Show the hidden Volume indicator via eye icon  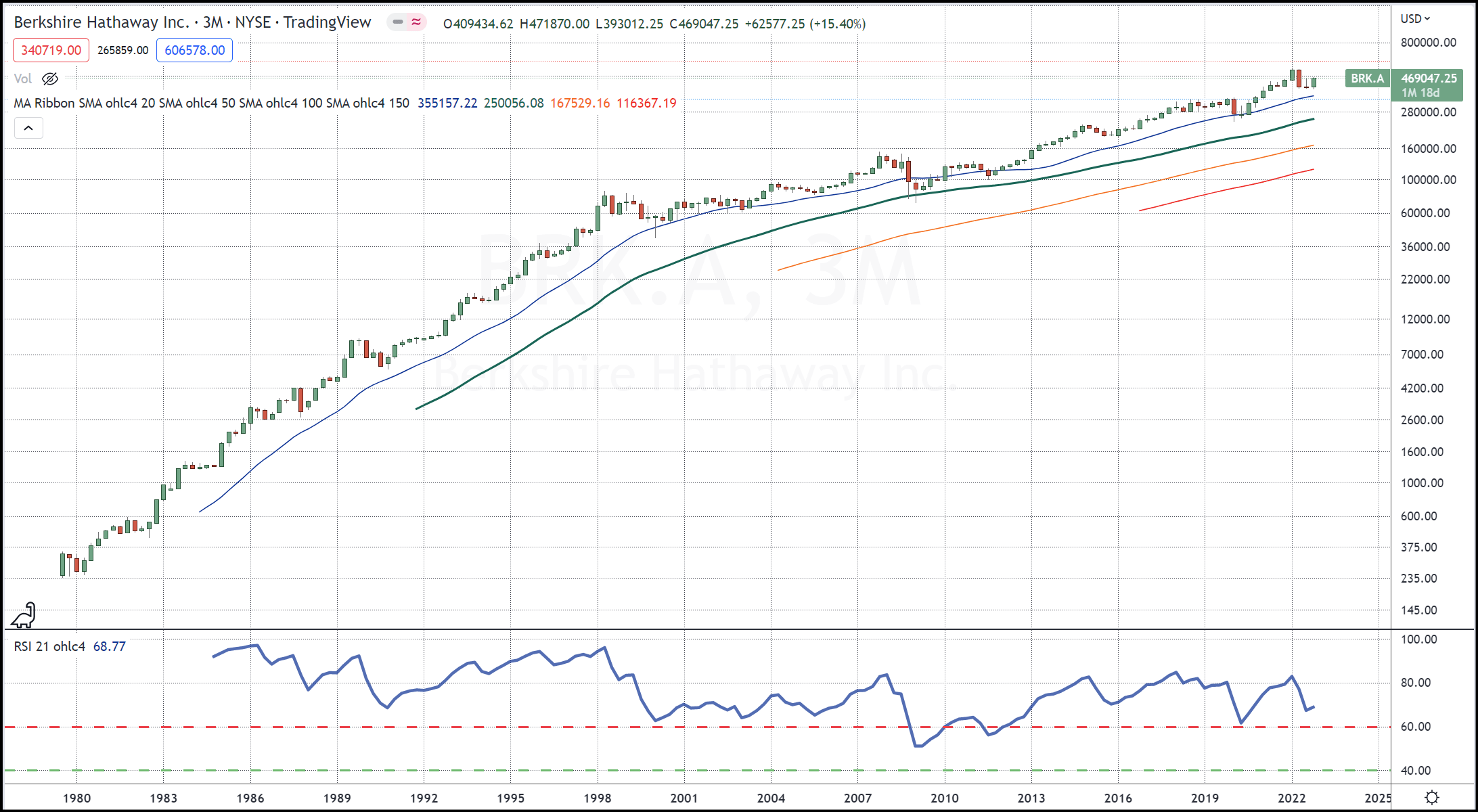tap(50, 79)
